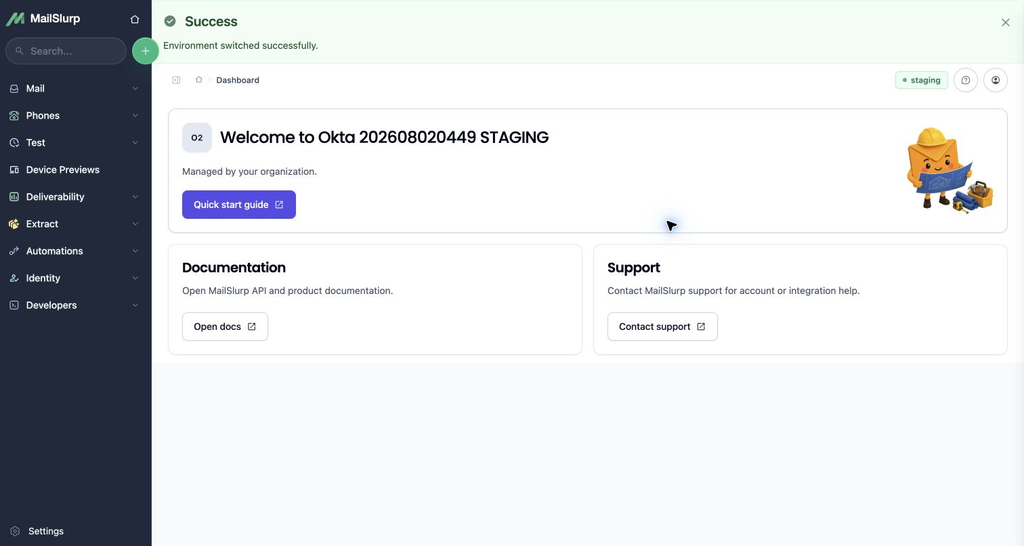Open the home icon in sidebar header
This screenshot has height=546, width=1024.
[135, 20]
